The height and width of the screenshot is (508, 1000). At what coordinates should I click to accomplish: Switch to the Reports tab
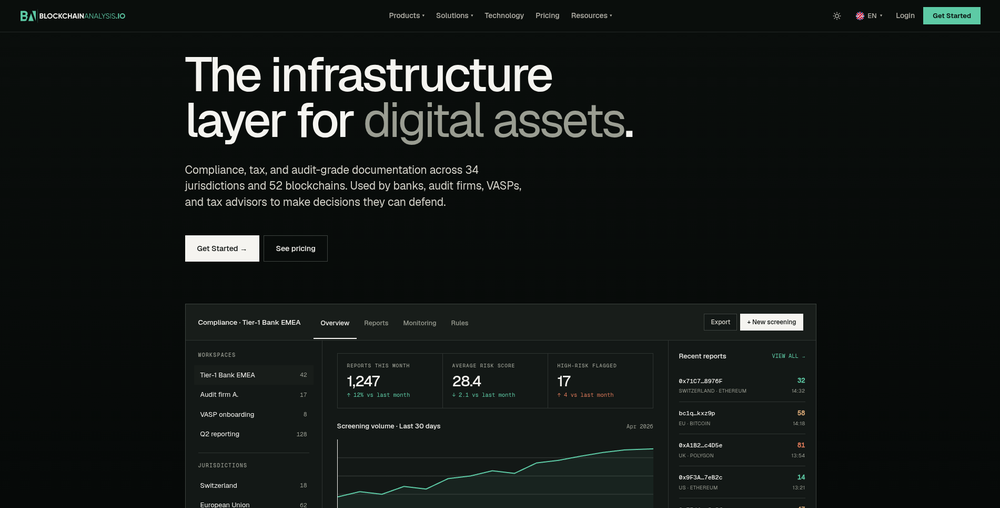point(376,323)
